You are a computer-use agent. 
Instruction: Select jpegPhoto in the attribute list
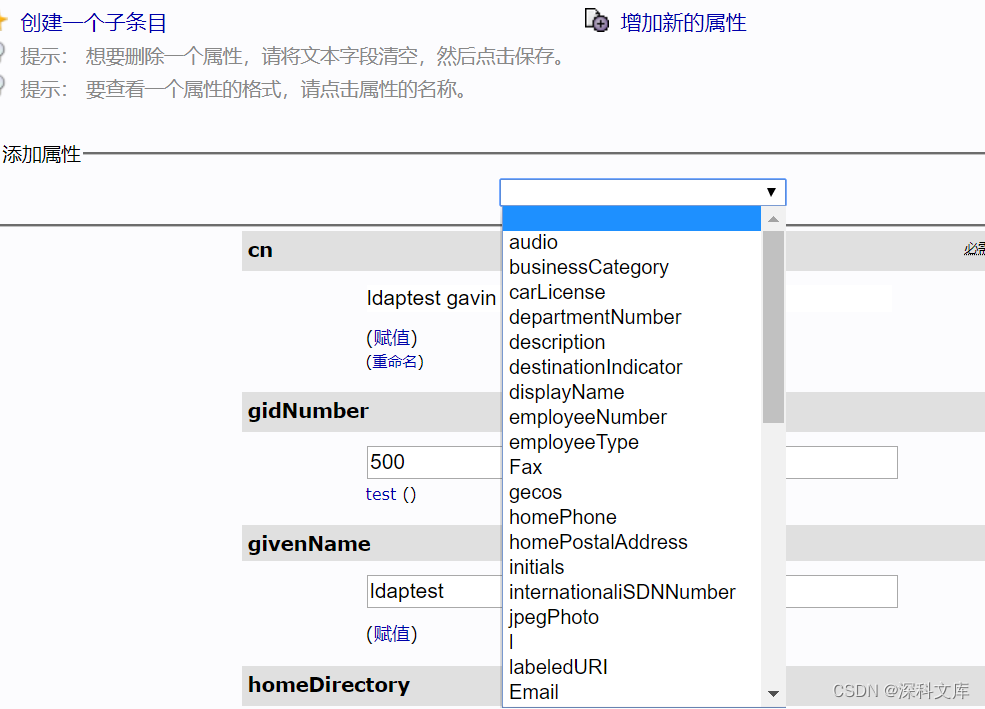point(553,617)
